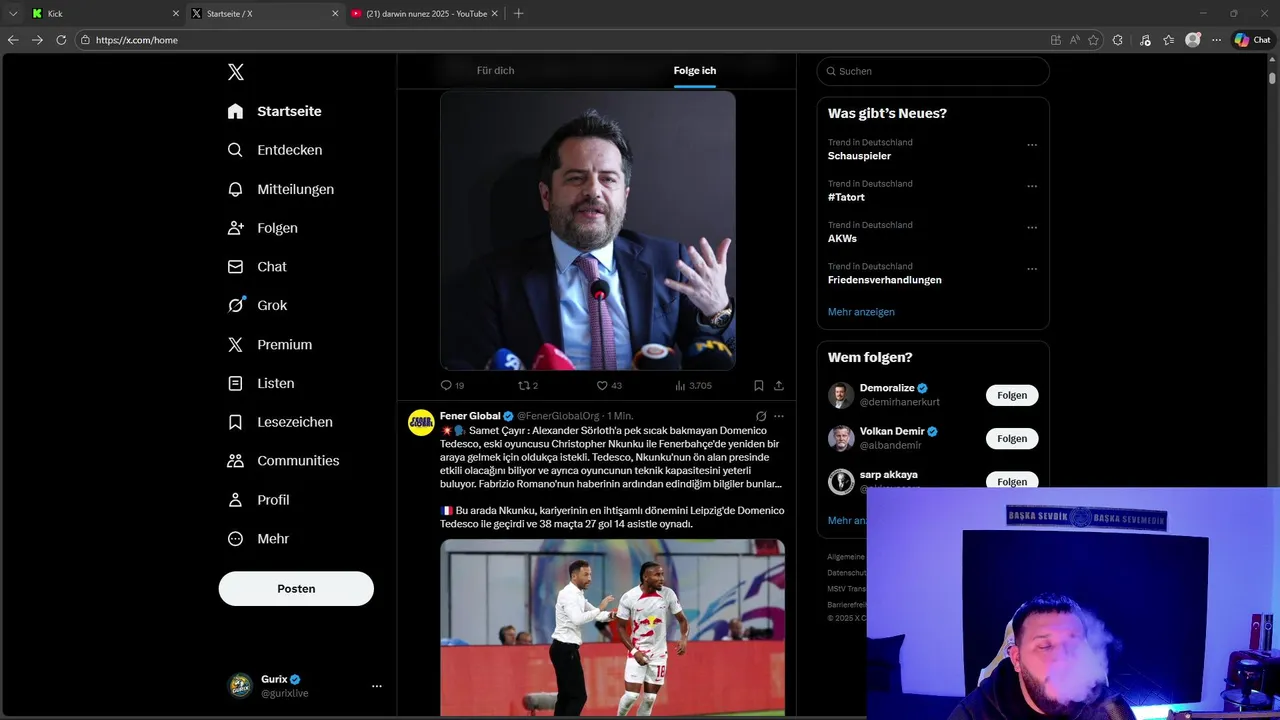The image size is (1280, 720).
Task: Open a new browser tab
Action: pyautogui.click(x=518, y=14)
